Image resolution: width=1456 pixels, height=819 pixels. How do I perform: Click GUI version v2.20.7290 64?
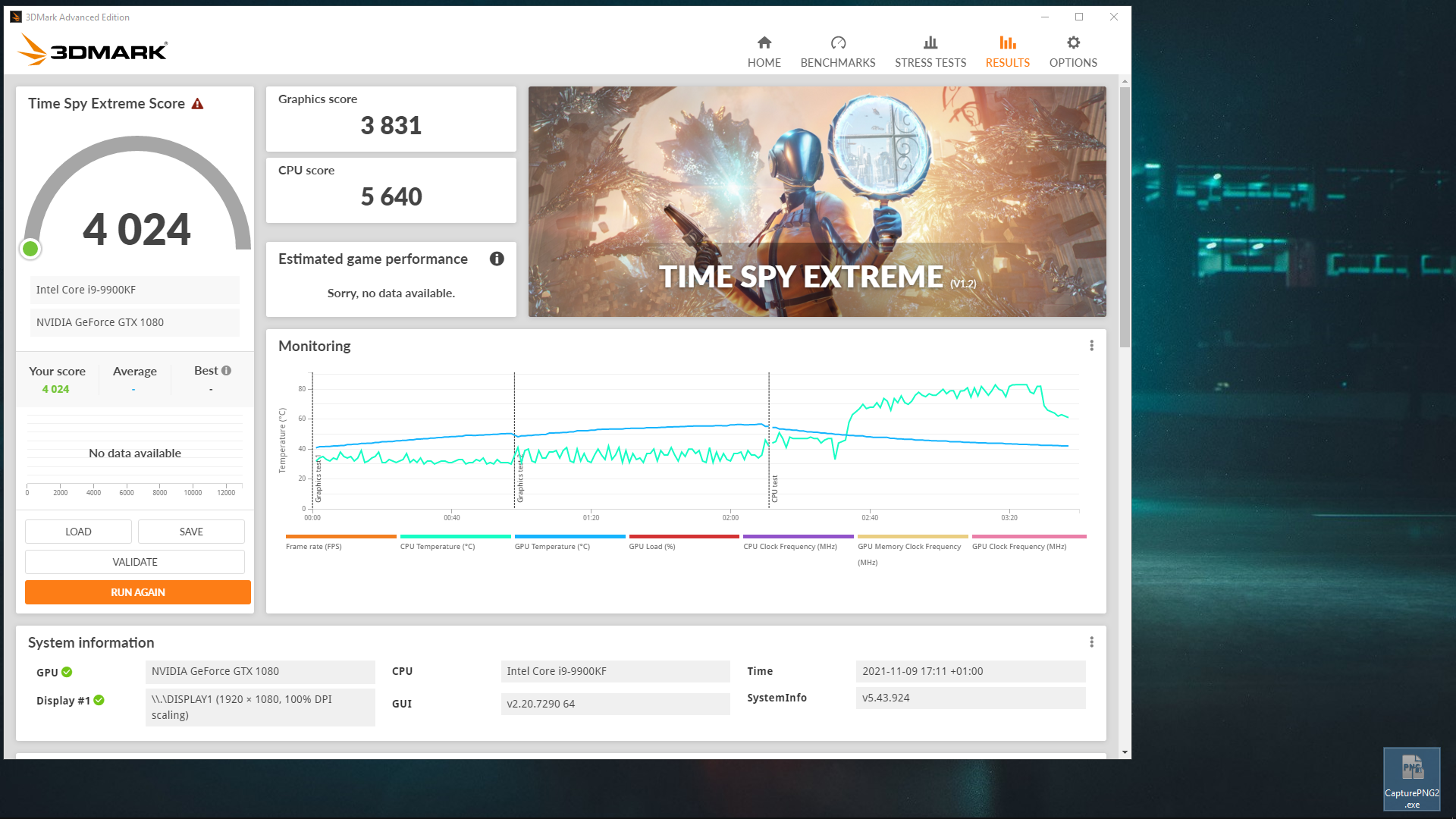[615, 704]
